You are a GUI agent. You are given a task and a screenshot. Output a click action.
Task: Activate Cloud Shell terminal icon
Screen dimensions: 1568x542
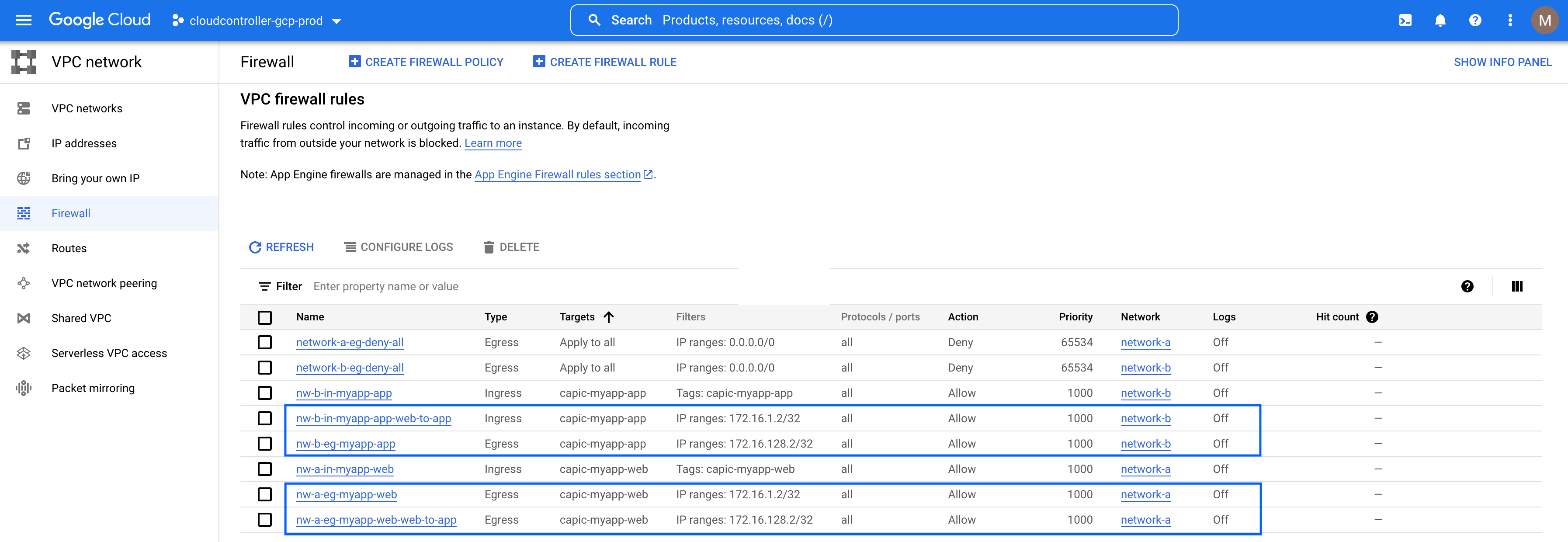[1405, 20]
